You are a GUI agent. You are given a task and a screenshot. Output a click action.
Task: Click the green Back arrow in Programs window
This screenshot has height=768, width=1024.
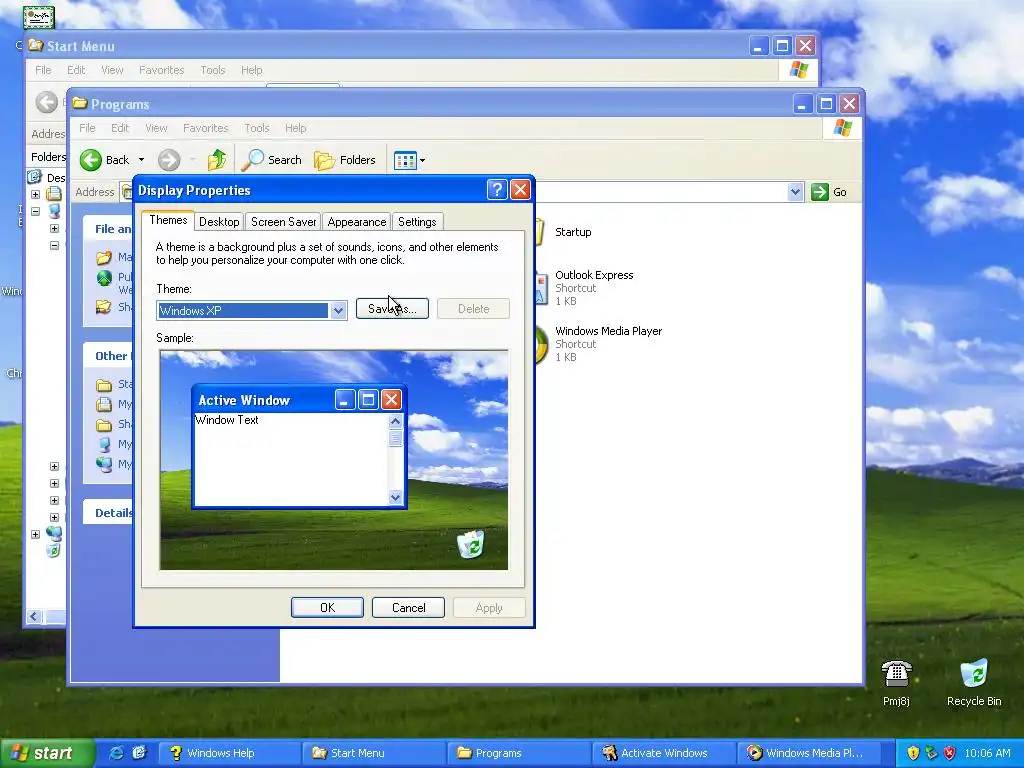click(x=91, y=160)
